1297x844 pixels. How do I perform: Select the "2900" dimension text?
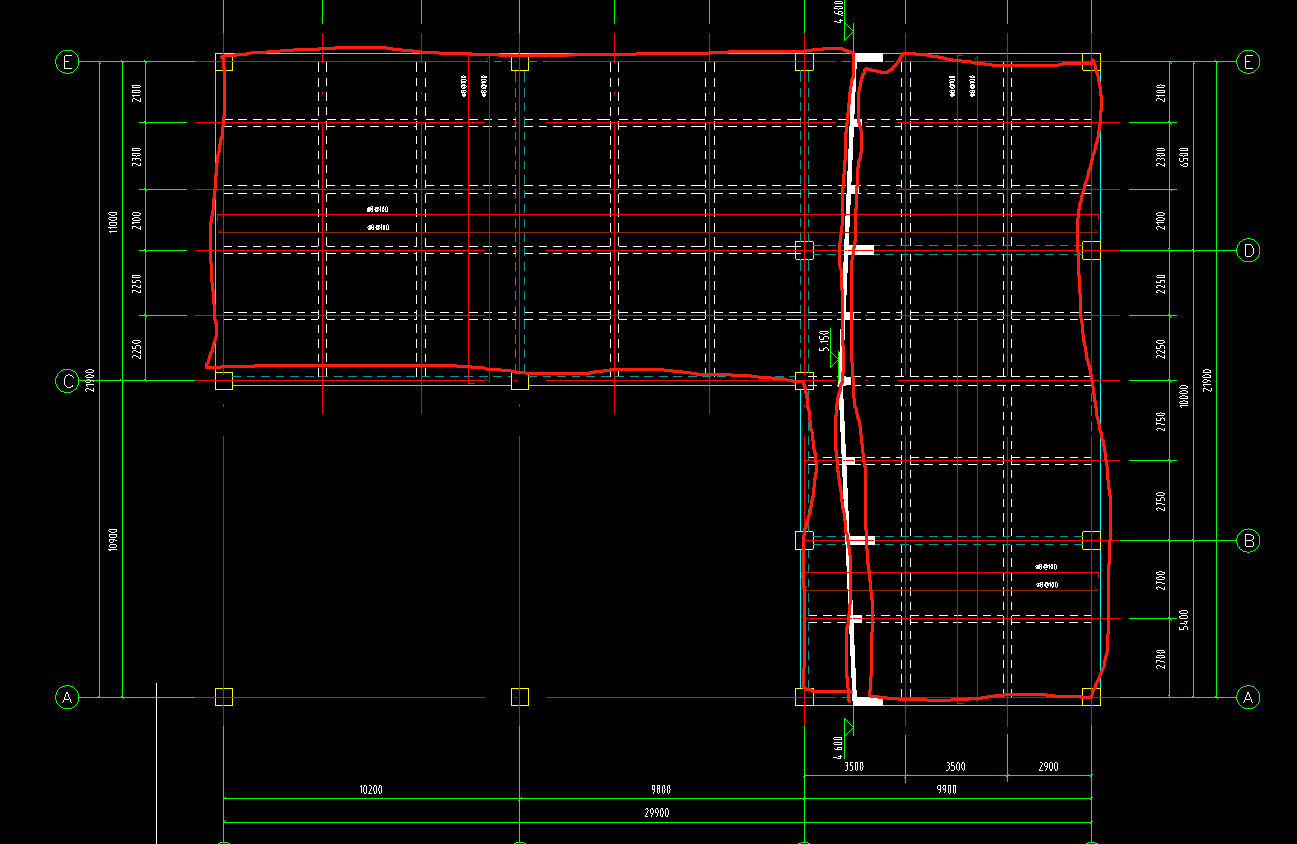[1048, 767]
